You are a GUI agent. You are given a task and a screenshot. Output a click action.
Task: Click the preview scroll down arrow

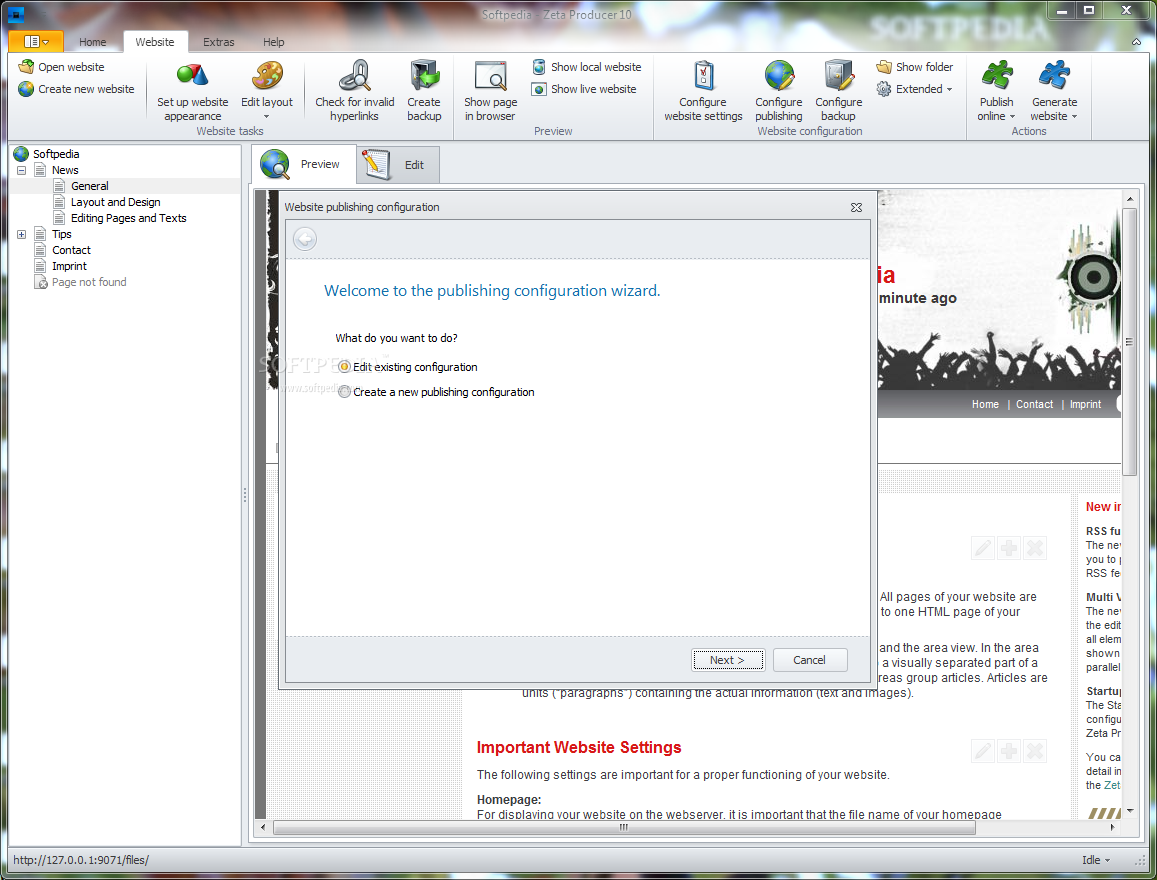coord(1129,811)
